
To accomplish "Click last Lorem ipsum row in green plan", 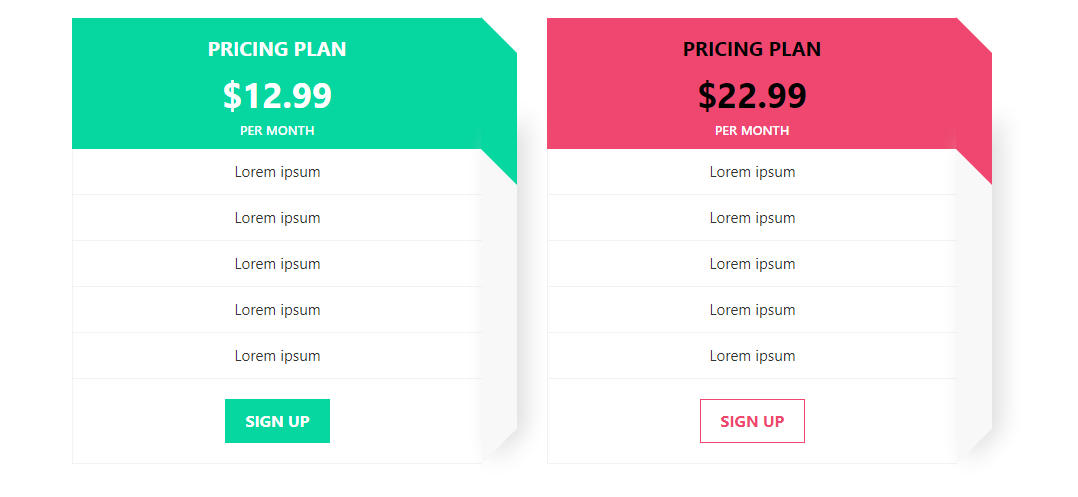I will coord(277,356).
